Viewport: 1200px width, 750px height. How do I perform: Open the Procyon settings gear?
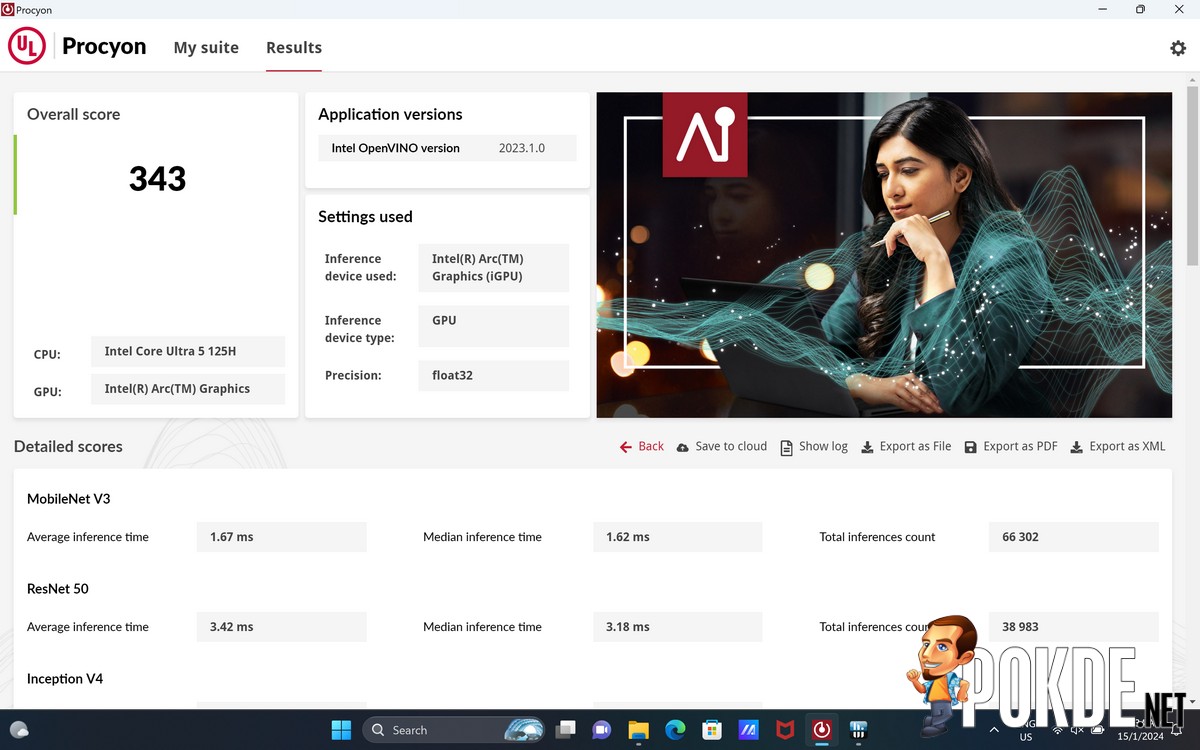click(1178, 48)
